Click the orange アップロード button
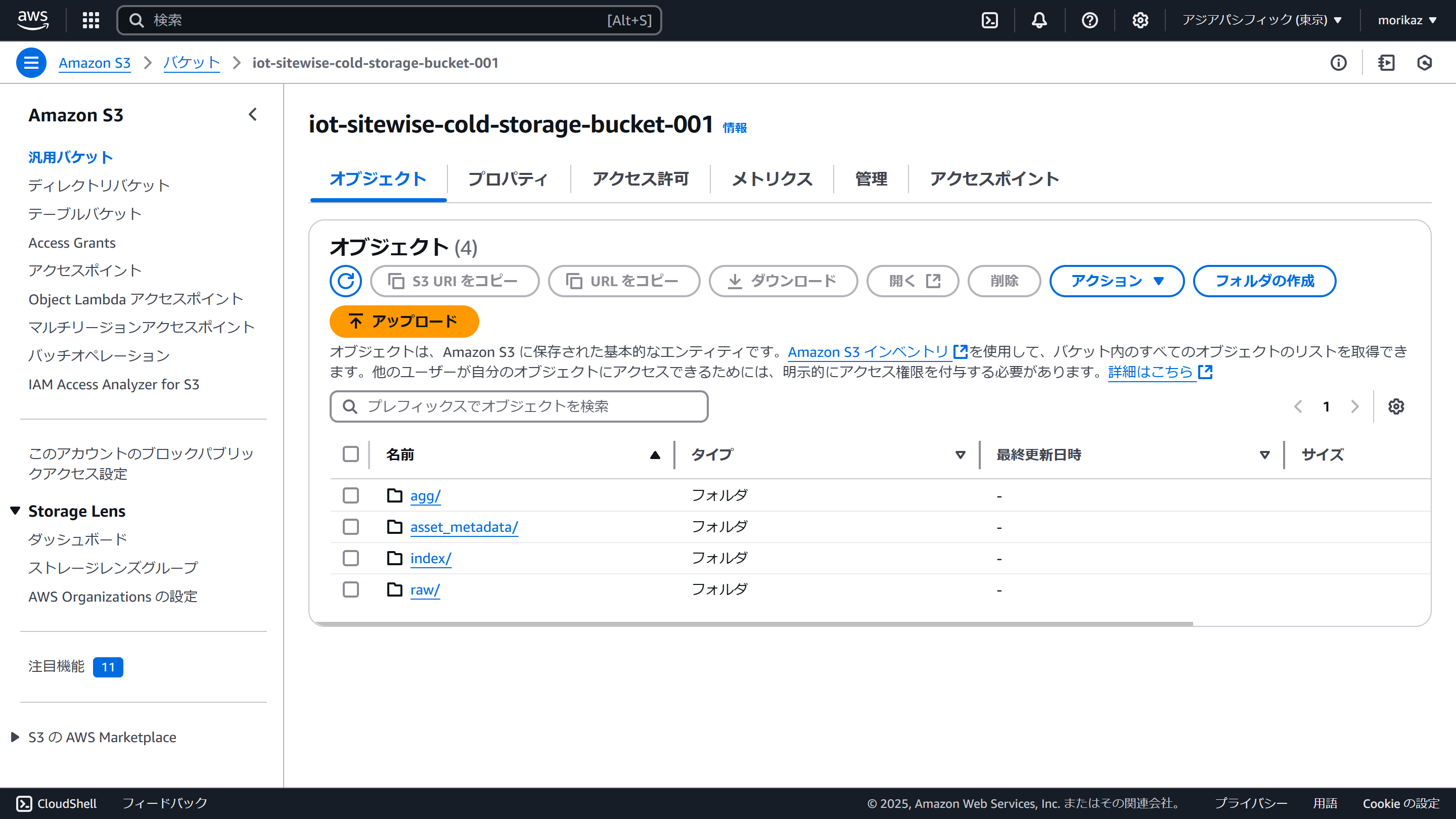The image size is (1456, 819). [x=403, y=322]
